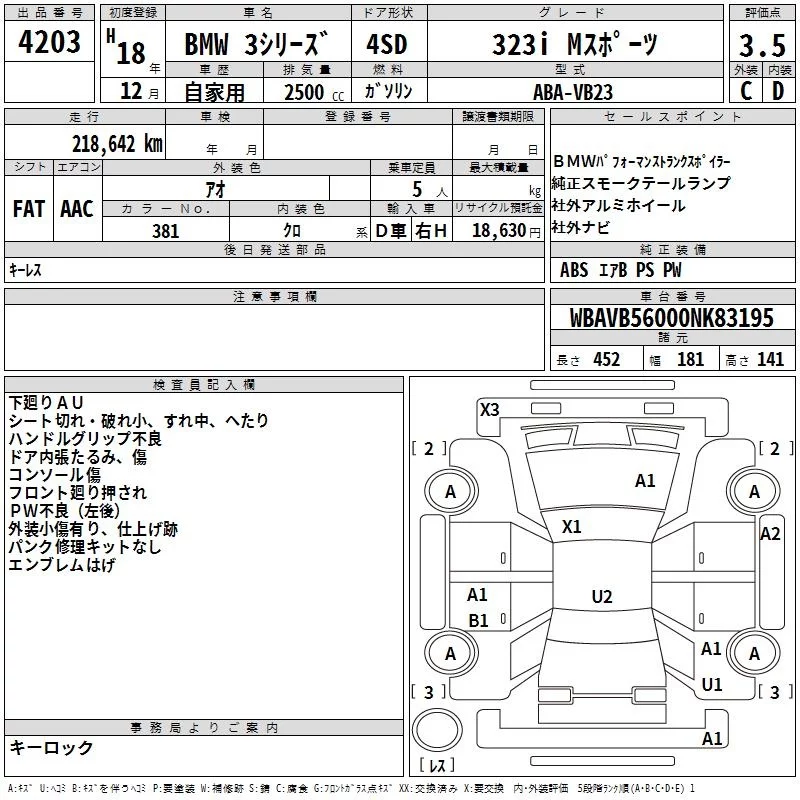Click the registration month 12月
This screenshot has height=800, width=800.
click(139, 91)
